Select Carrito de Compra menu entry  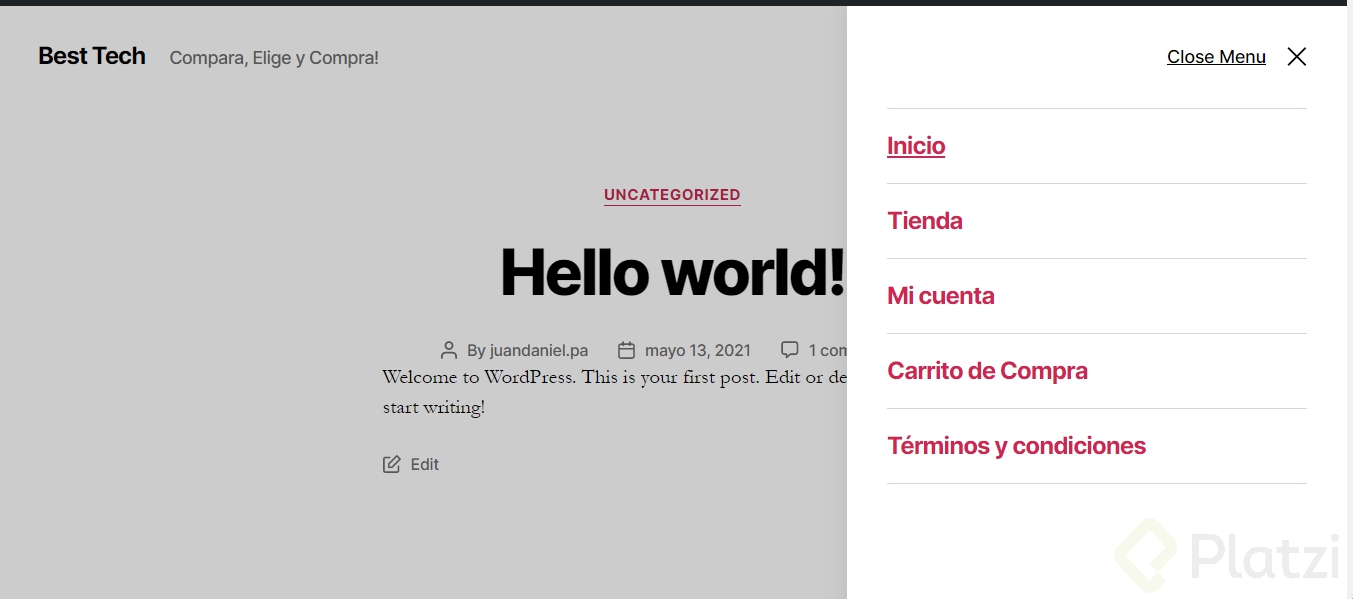[987, 371]
